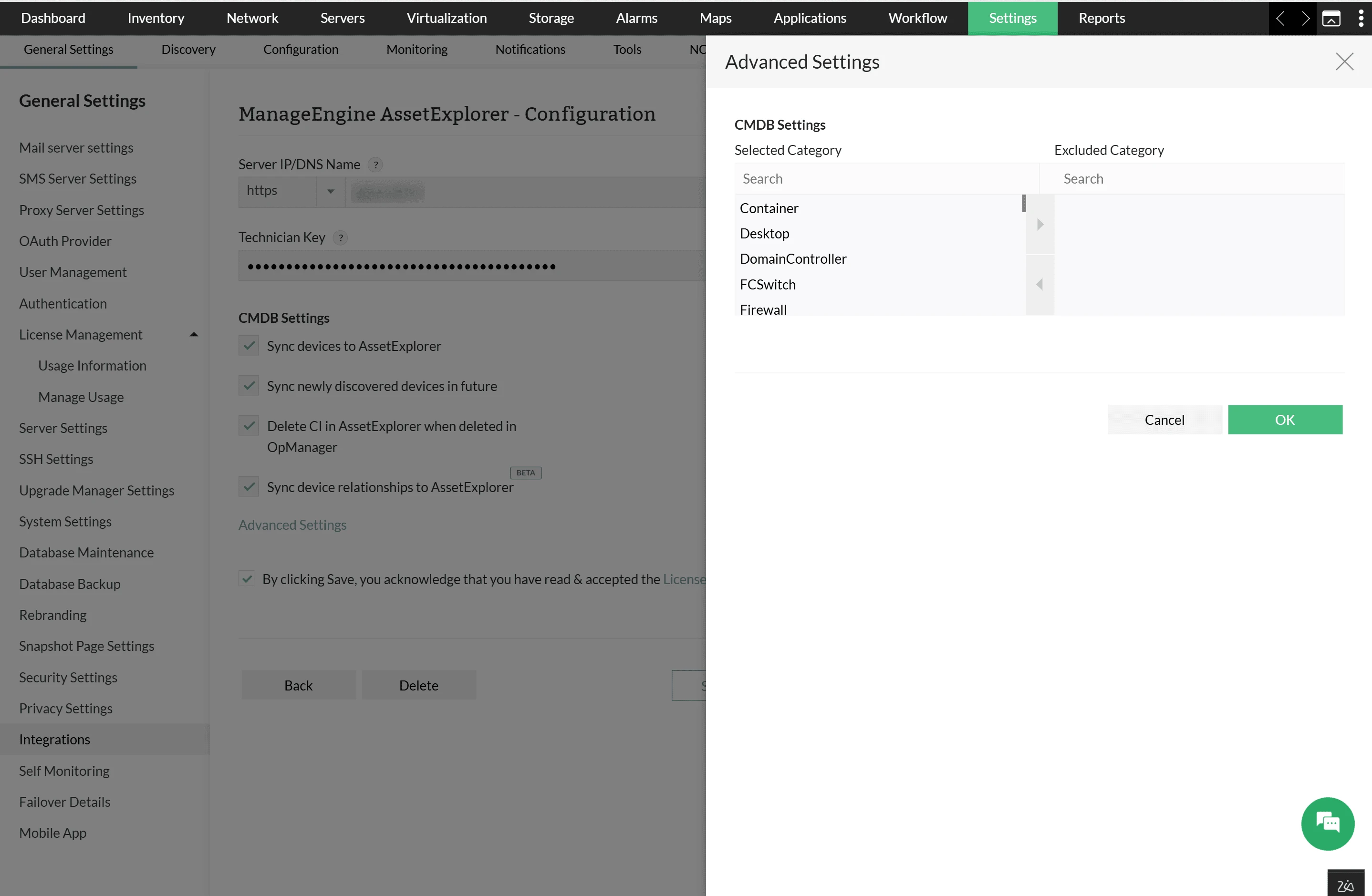Switch to the Configuration tab

click(301, 50)
